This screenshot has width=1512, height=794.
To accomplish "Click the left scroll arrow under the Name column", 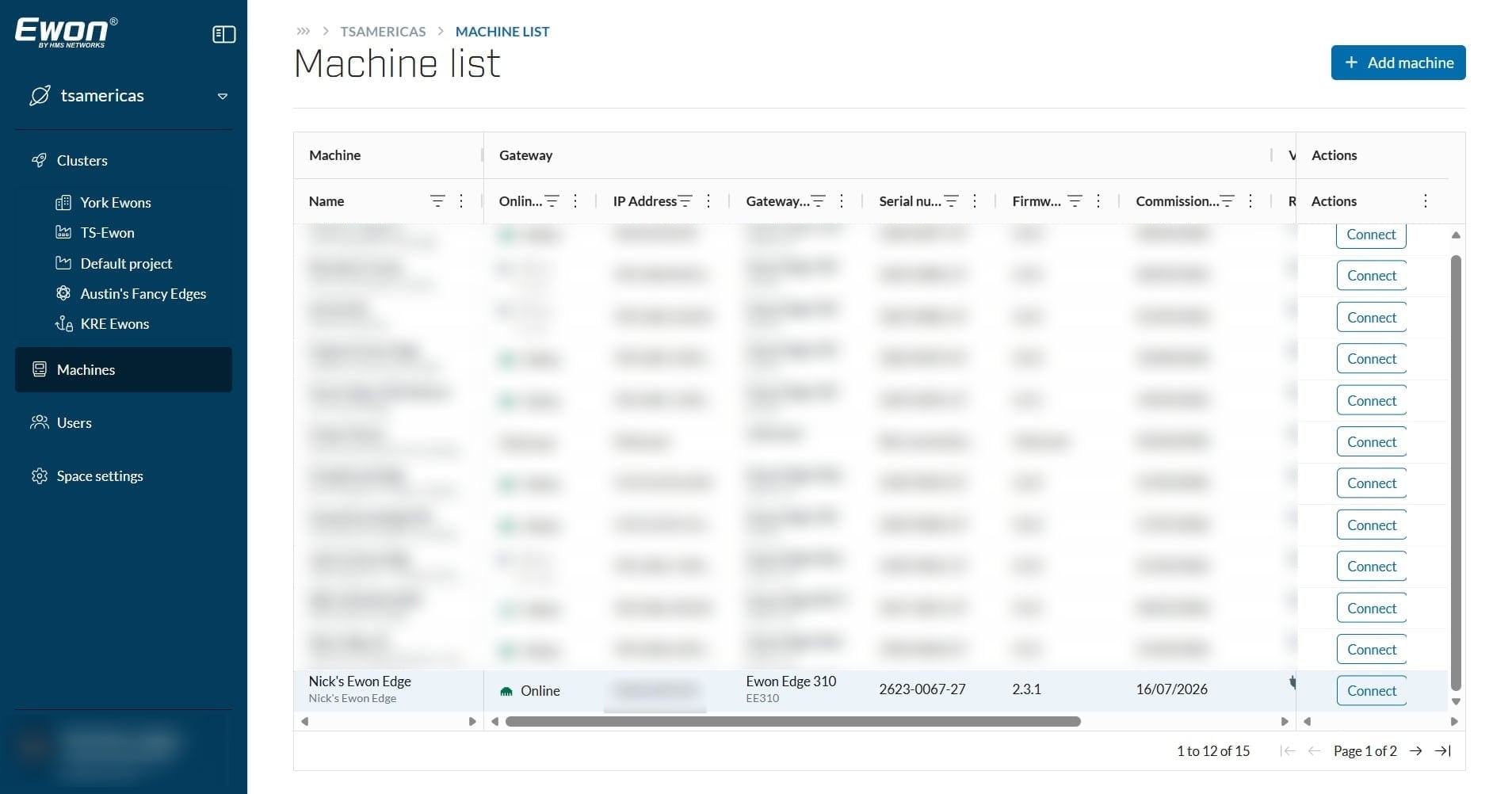I will tap(304, 721).
